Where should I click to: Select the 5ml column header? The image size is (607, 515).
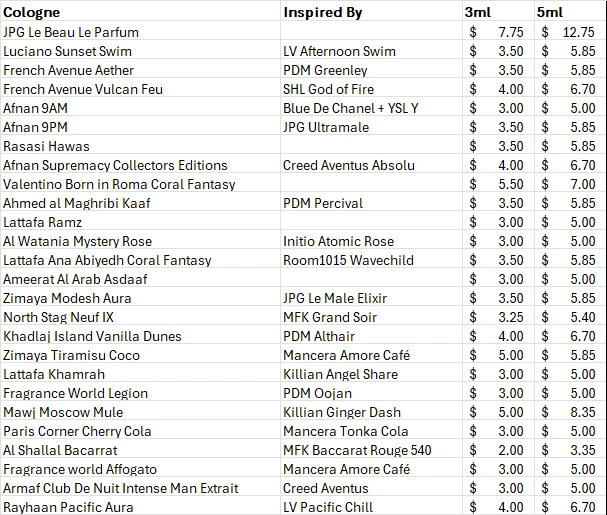[x=570, y=12]
